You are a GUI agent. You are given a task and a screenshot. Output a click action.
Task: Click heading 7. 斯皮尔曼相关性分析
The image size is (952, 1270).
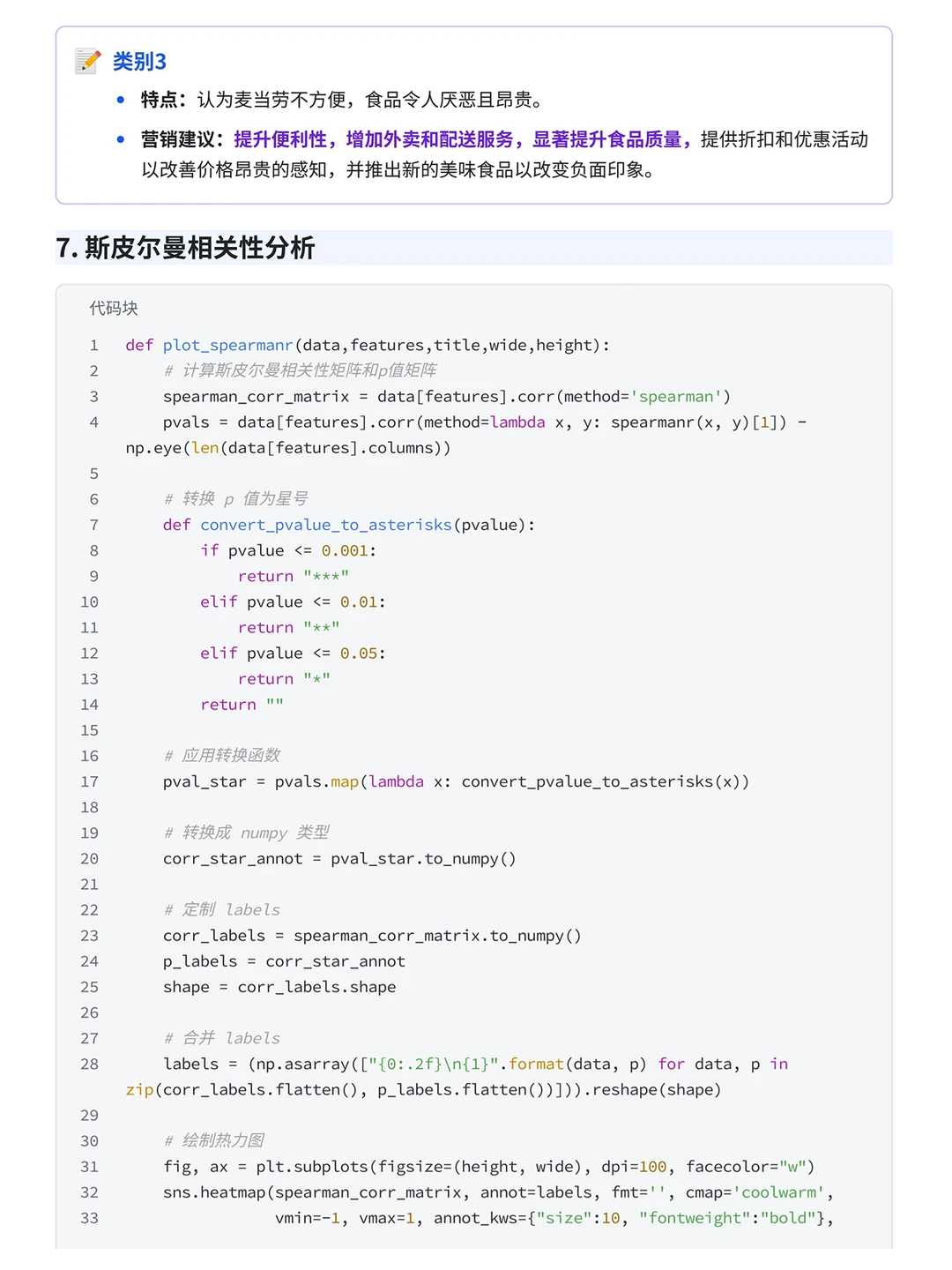[185, 248]
